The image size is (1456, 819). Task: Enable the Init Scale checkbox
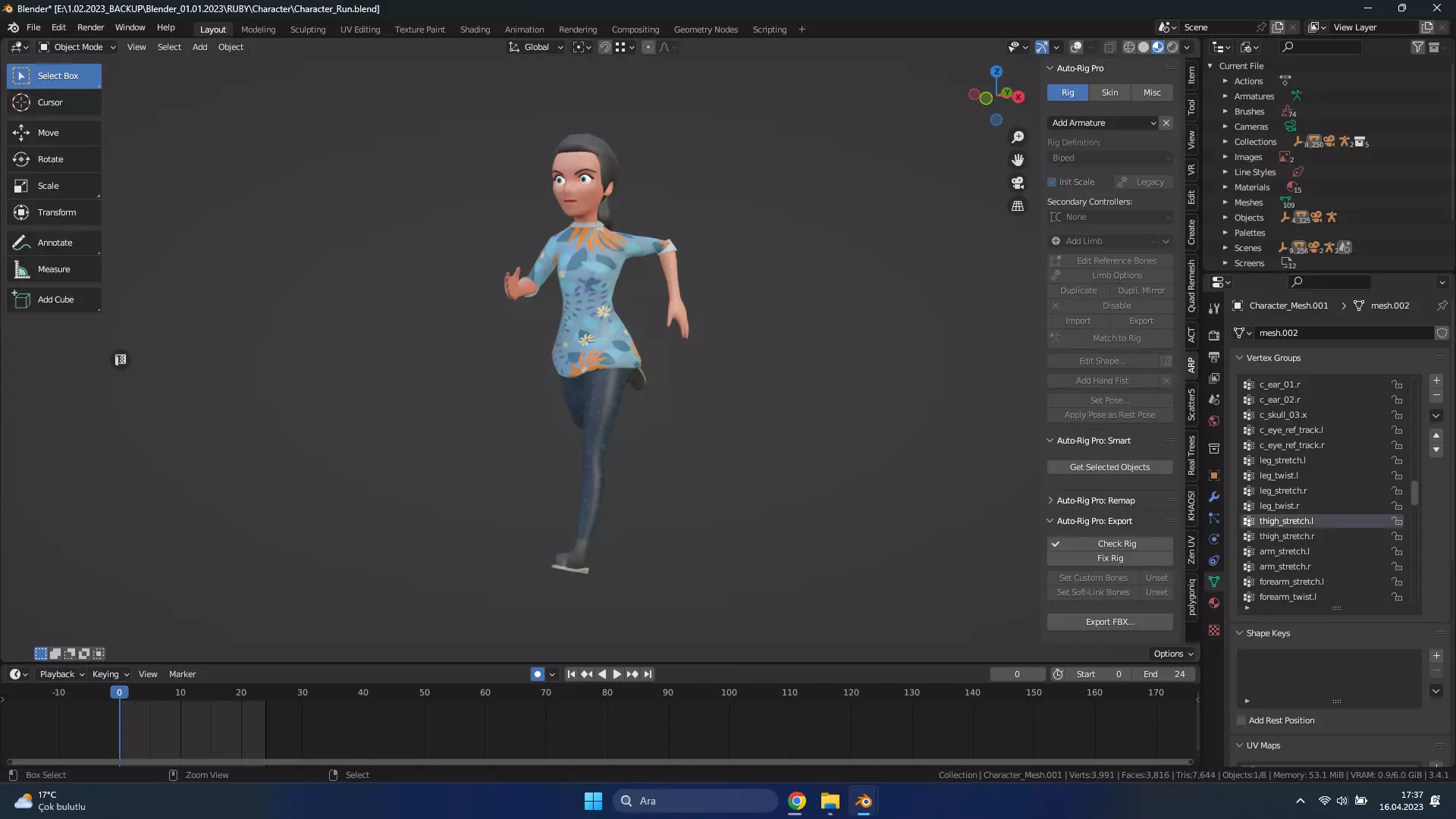(x=1053, y=182)
